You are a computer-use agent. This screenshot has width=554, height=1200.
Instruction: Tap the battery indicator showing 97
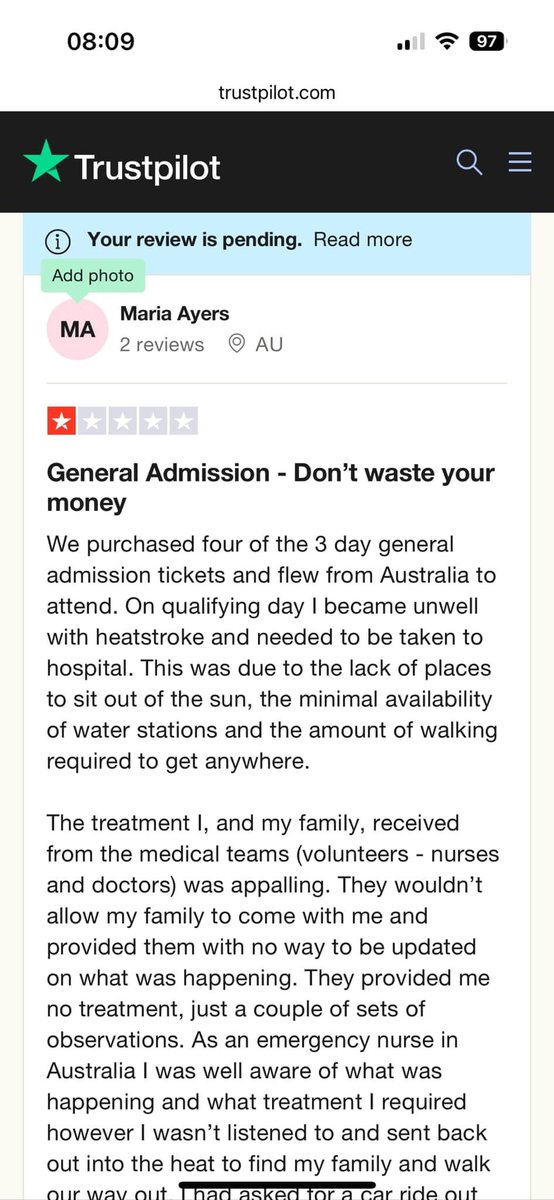(489, 42)
